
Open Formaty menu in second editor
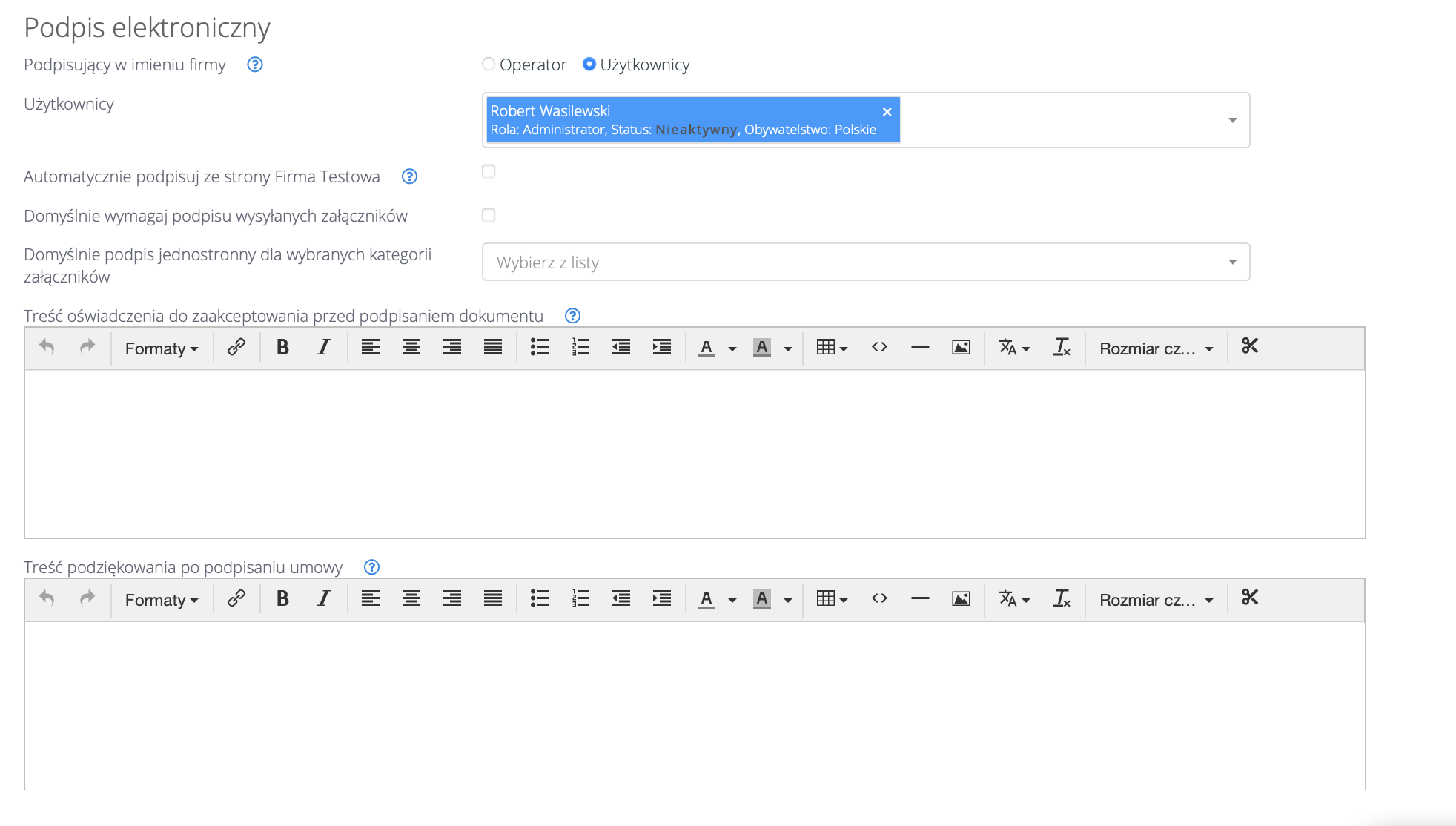162,600
